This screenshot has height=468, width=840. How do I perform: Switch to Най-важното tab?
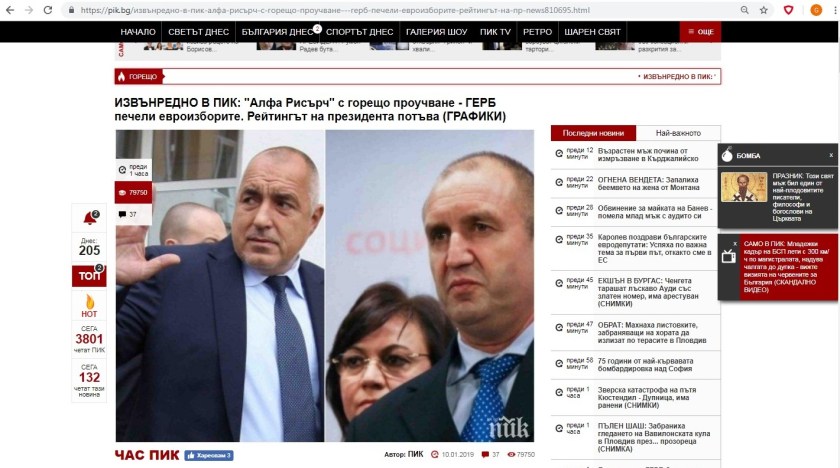point(678,133)
